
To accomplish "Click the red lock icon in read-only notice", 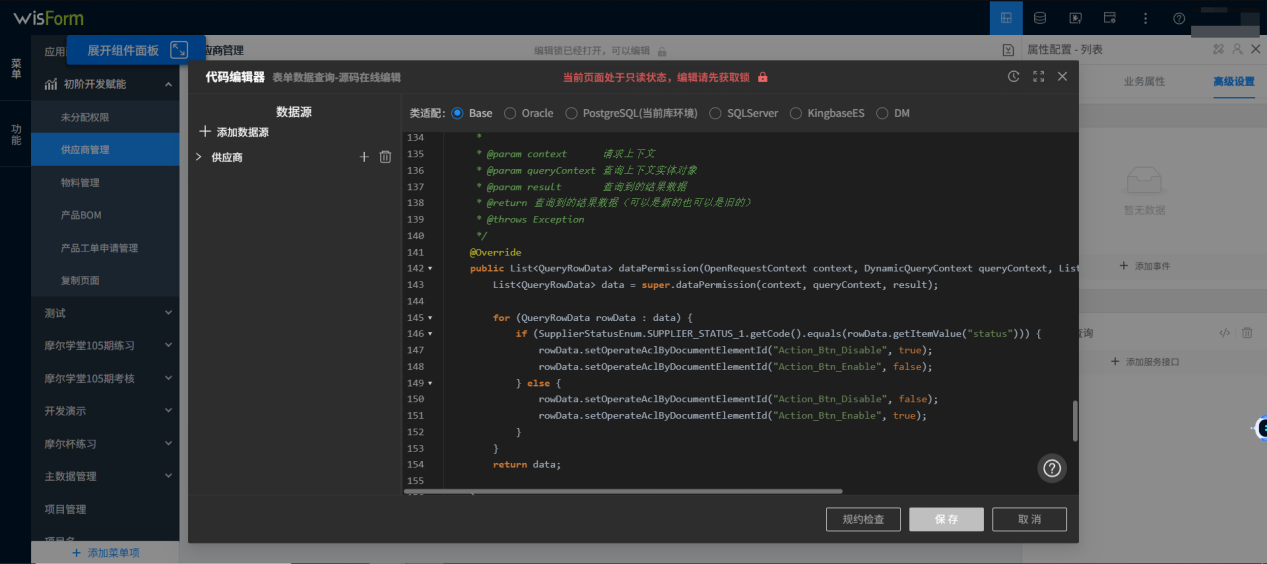I will tap(763, 77).
